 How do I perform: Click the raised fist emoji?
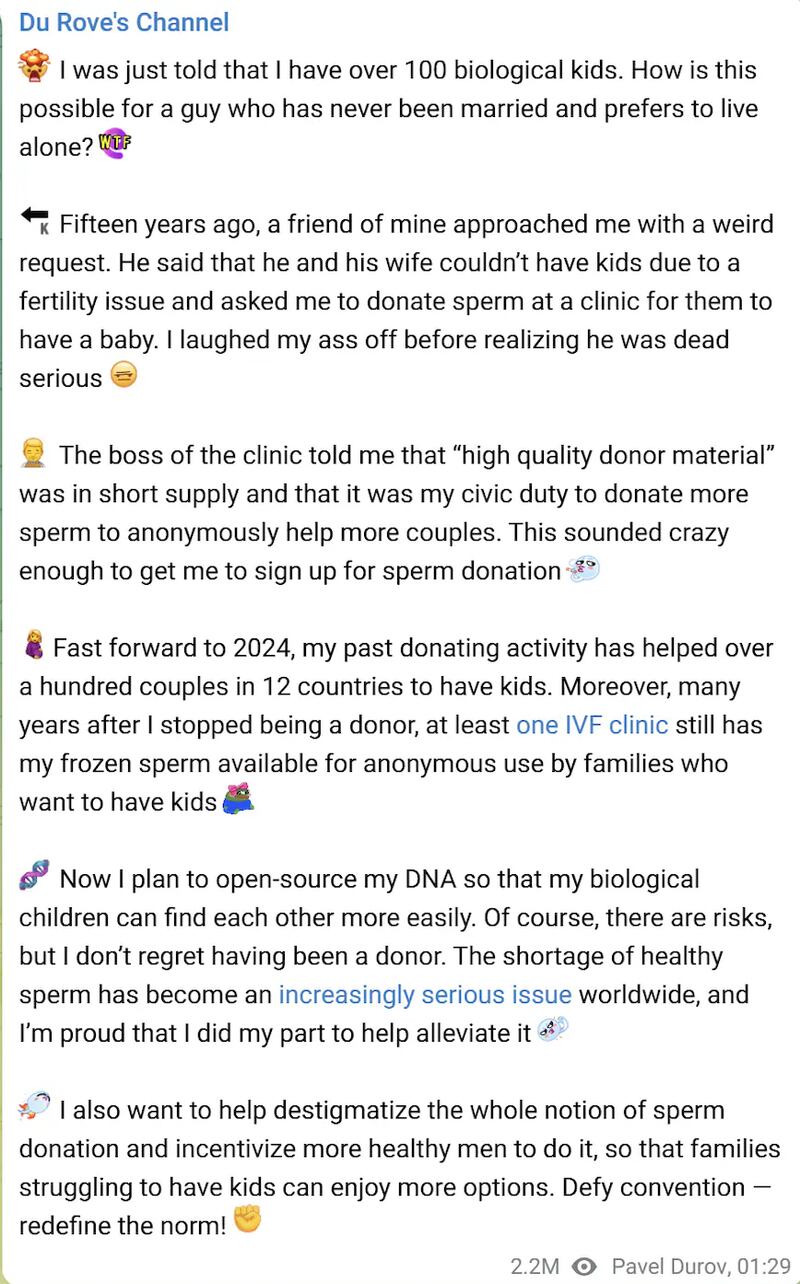pyautogui.click(x=246, y=1224)
